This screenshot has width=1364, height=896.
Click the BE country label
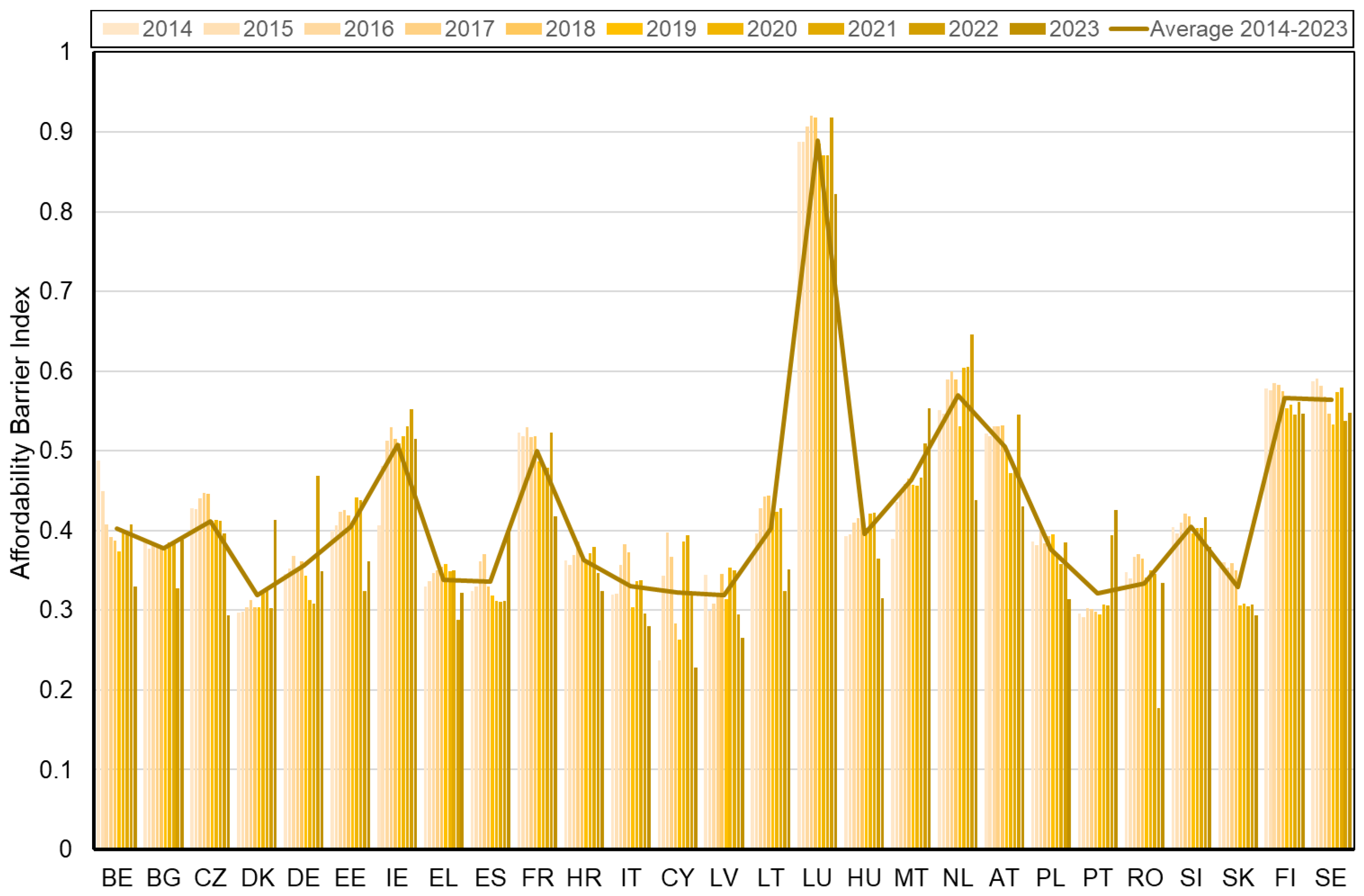[117, 877]
